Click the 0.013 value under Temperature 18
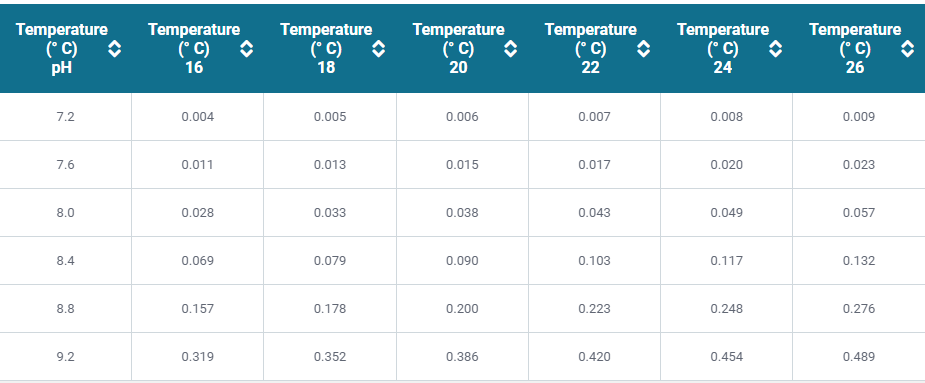The height and width of the screenshot is (383, 925). pos(330,165)
